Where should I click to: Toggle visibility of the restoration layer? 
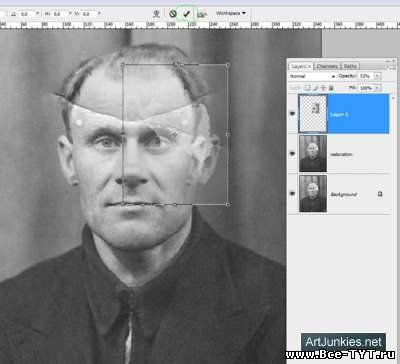293,154
